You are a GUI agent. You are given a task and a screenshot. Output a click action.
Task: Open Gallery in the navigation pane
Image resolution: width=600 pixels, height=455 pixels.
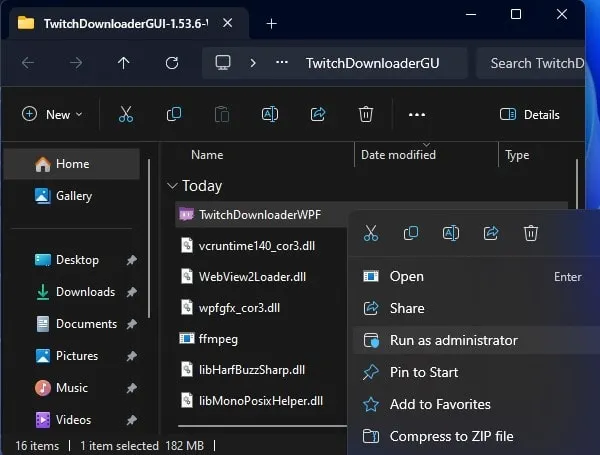coord(72,196)
